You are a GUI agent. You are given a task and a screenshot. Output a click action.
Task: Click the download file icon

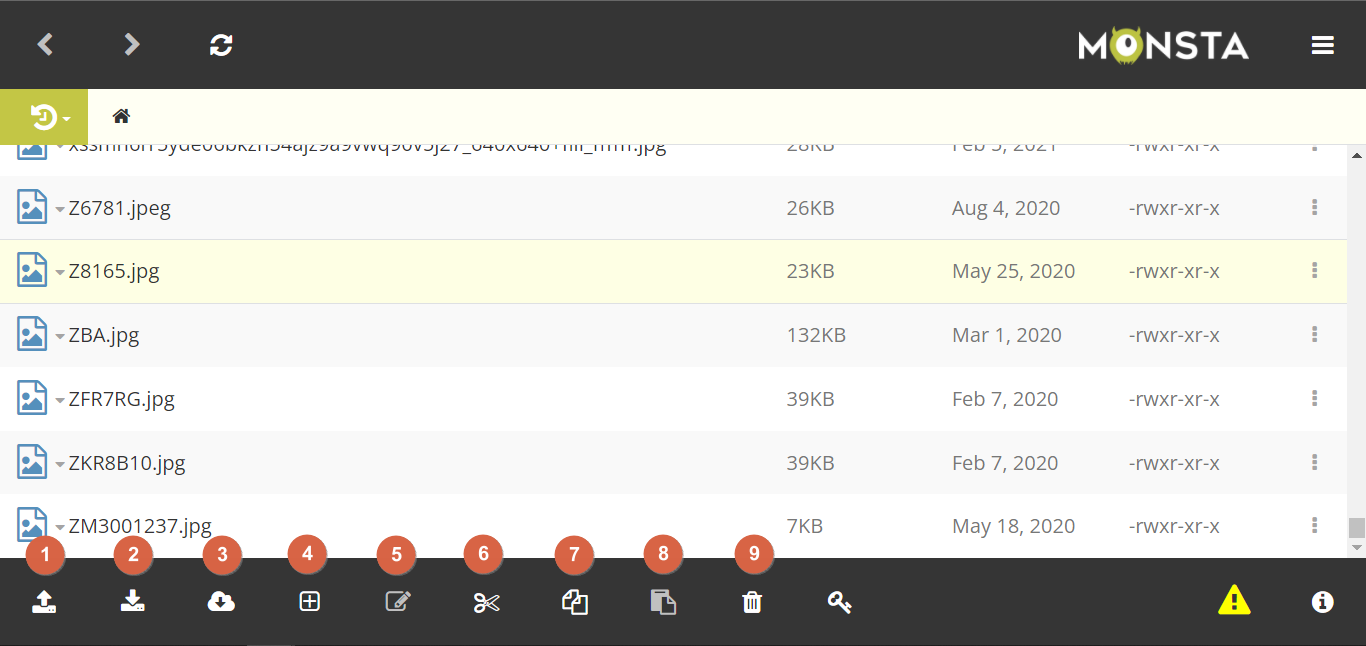pos(133,602)
